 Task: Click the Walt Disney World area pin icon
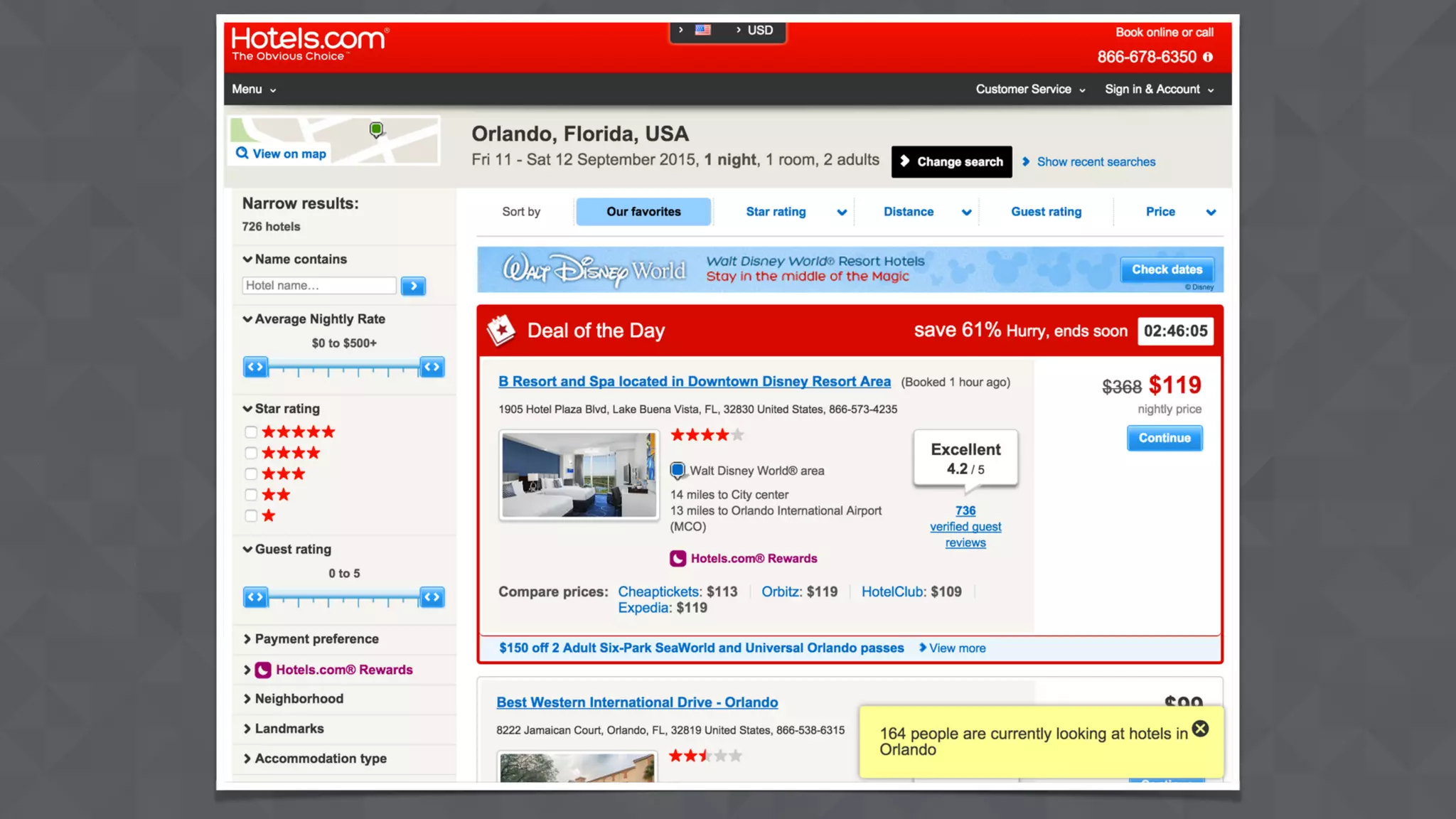[678, 470]
